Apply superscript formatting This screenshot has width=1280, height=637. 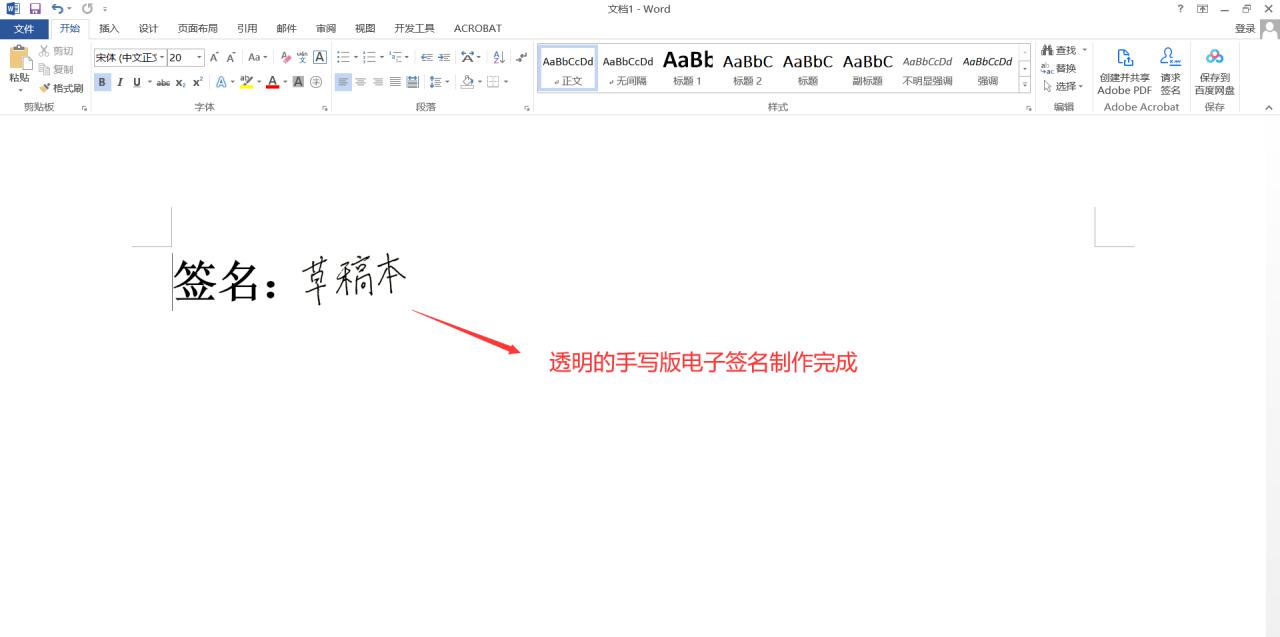(x=198, y=82)
